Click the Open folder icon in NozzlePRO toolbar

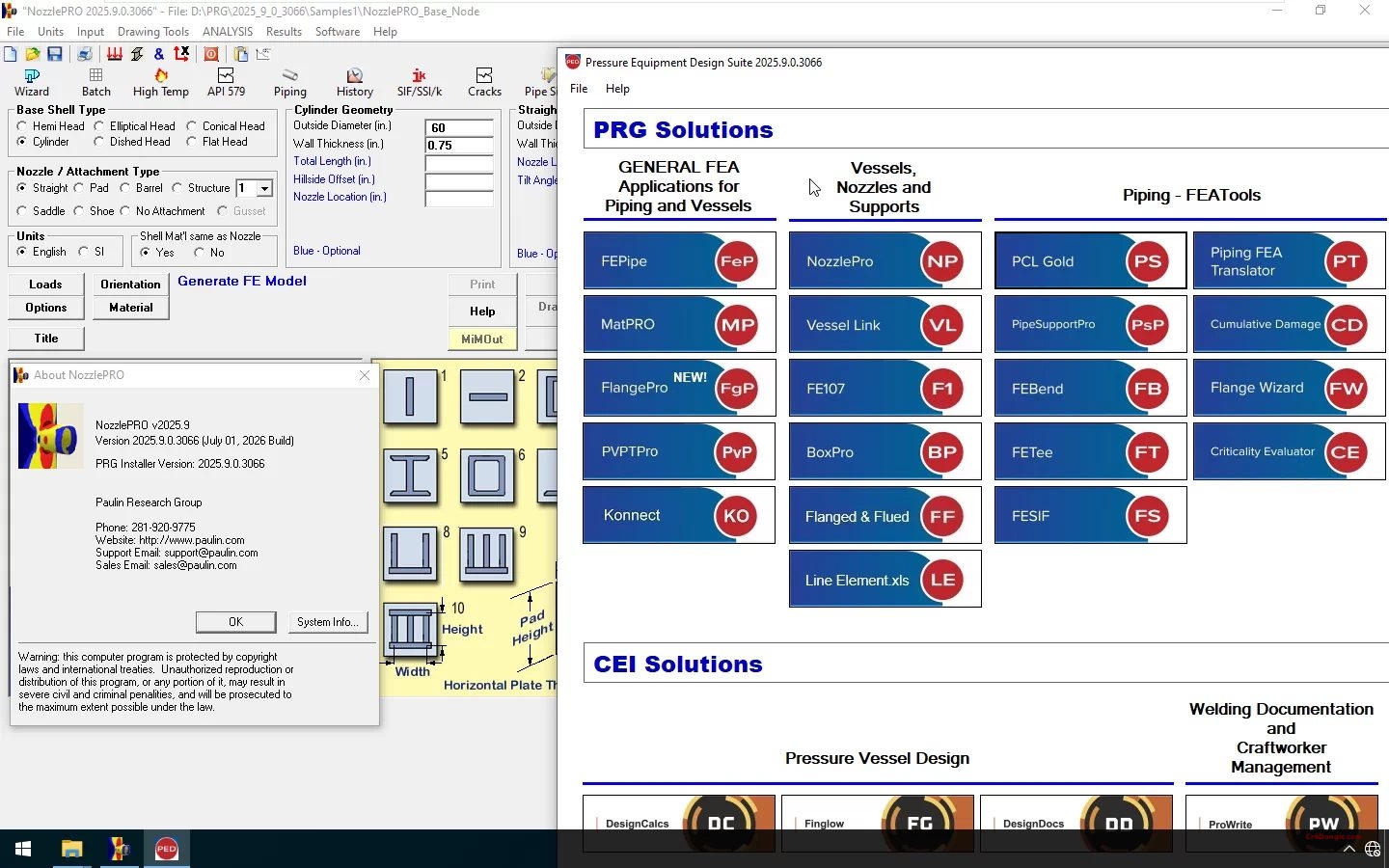pyautogui.click(x=32, y=54)
